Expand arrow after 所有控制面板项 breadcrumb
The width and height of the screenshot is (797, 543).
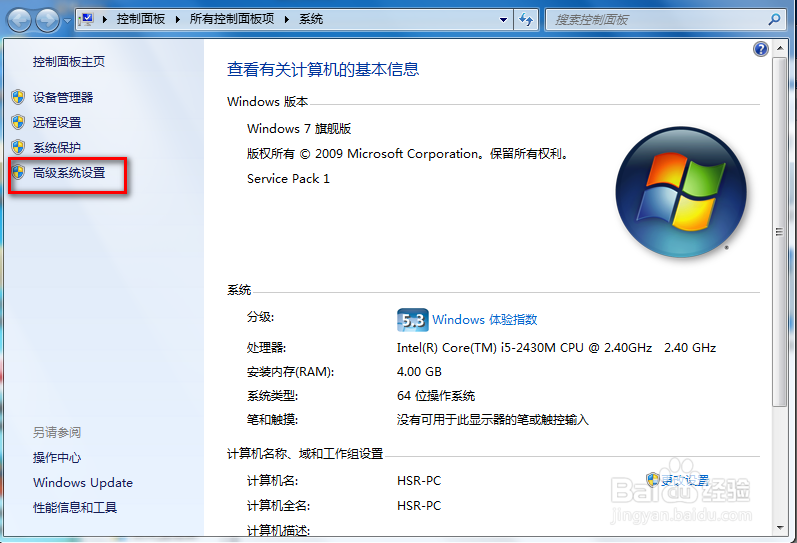287,20
